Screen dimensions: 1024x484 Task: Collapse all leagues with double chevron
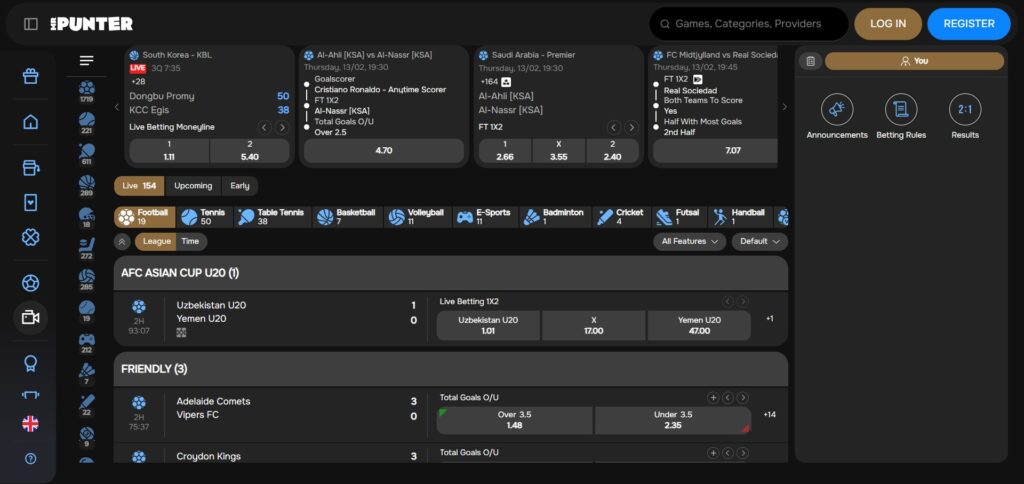122,241
